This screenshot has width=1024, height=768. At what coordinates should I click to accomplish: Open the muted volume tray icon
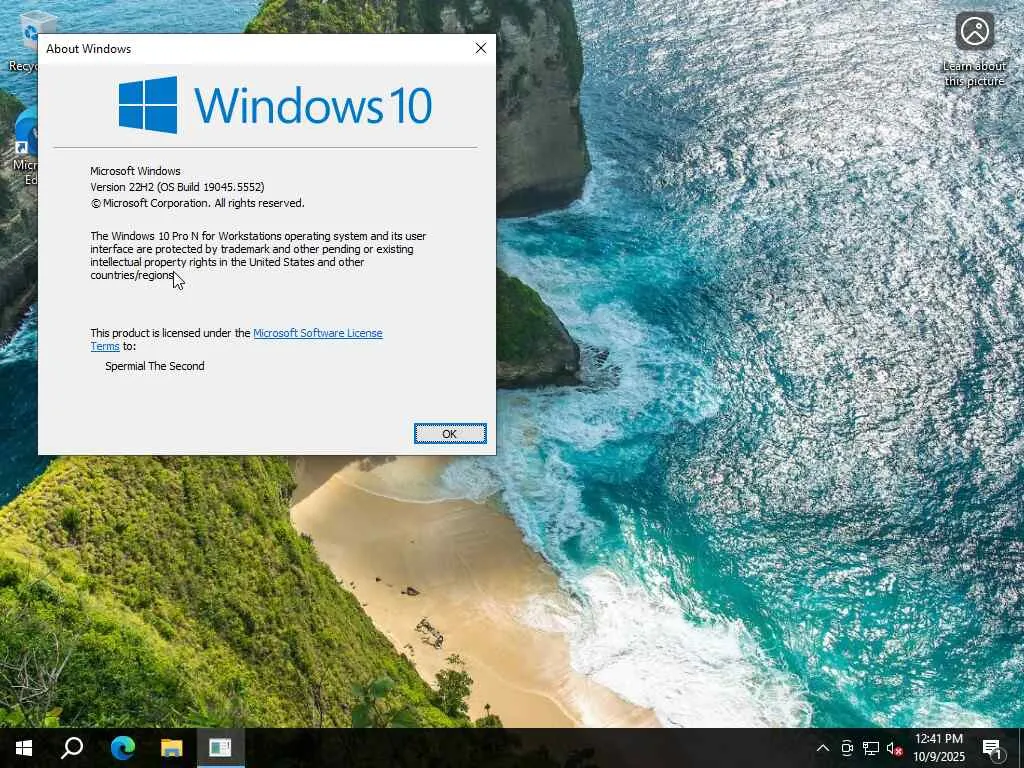(x=894, y=748)
